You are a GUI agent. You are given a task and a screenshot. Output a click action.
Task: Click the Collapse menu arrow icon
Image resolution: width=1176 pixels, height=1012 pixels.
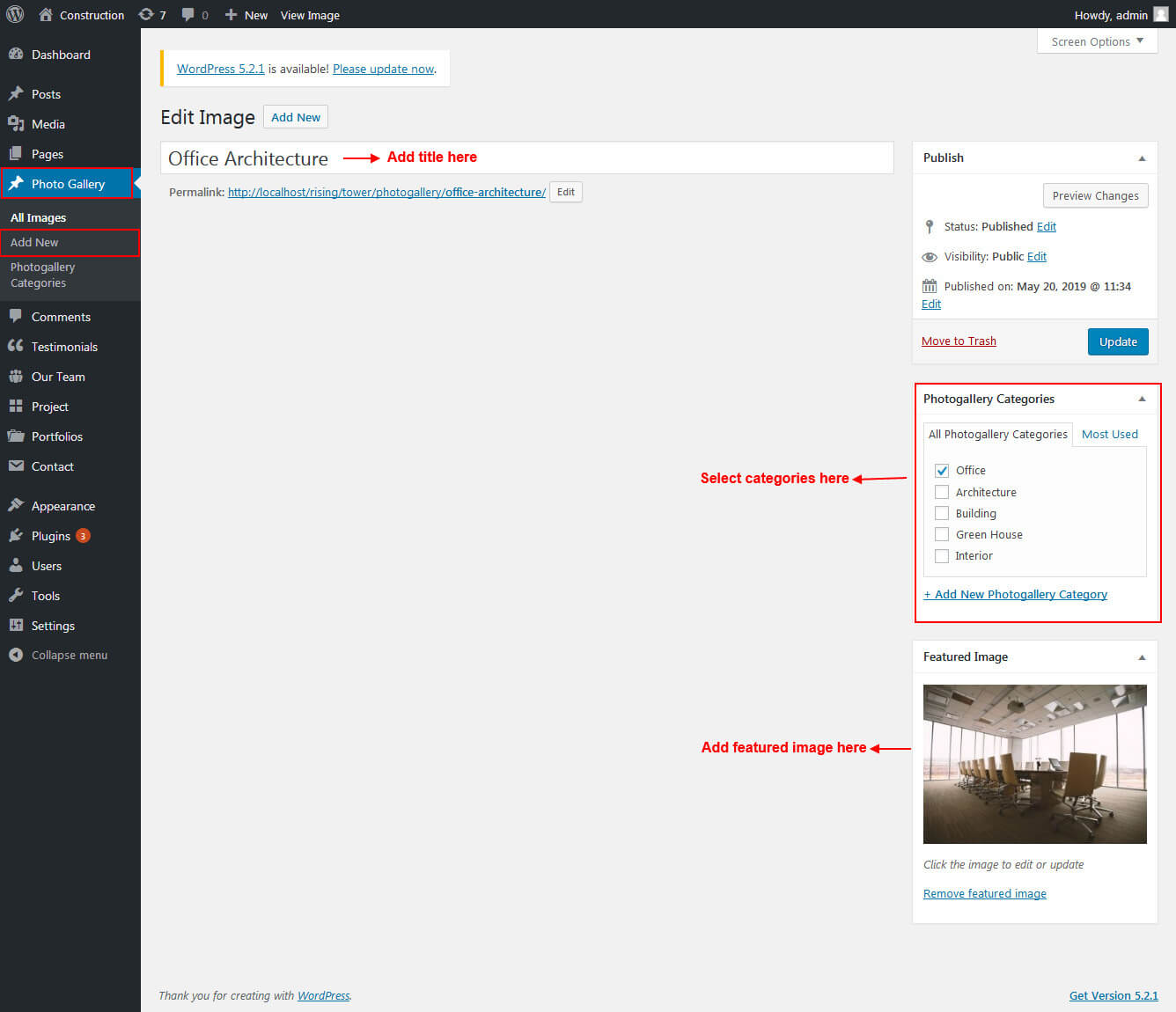pyautogui.click(x=16, y=655)
